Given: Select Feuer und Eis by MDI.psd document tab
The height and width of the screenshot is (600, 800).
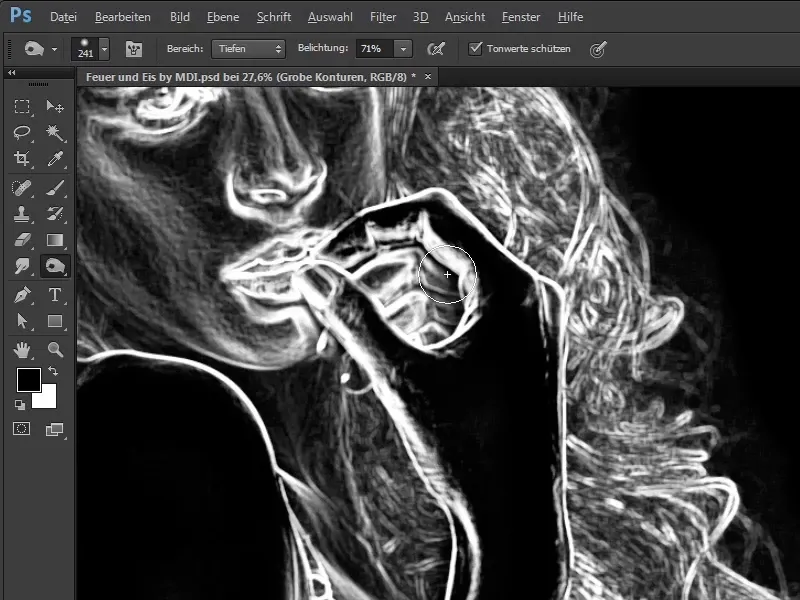Looking at the screenshot, I should coord(251,77).
